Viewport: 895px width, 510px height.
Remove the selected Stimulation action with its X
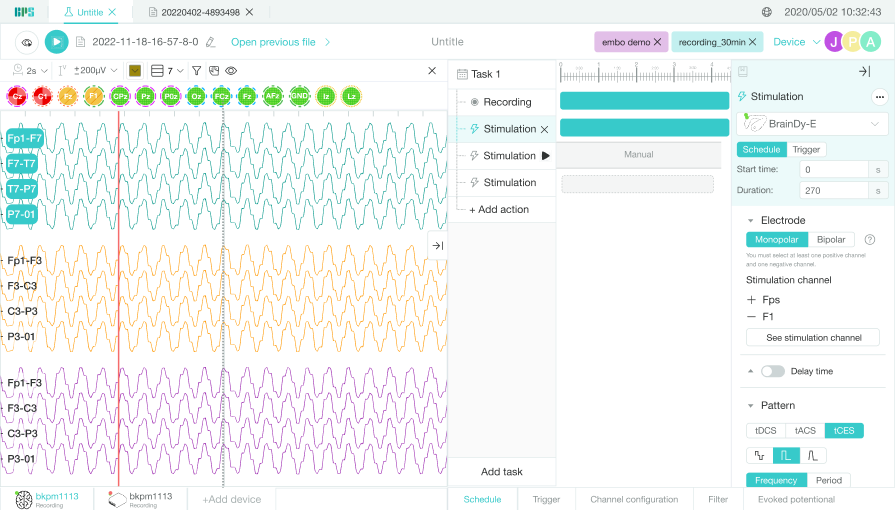tap(545, 129)
